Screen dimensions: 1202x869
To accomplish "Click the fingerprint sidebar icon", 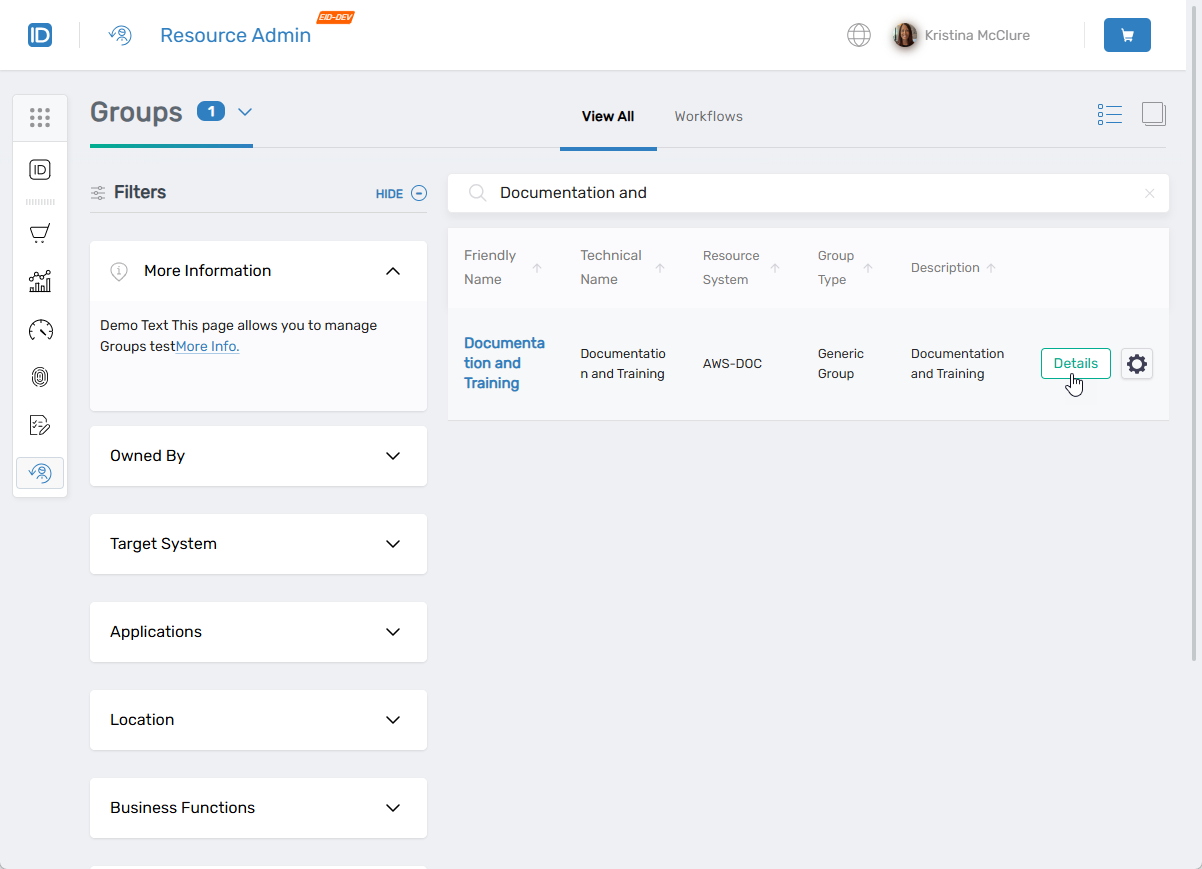I will click(x=40, y=377).
